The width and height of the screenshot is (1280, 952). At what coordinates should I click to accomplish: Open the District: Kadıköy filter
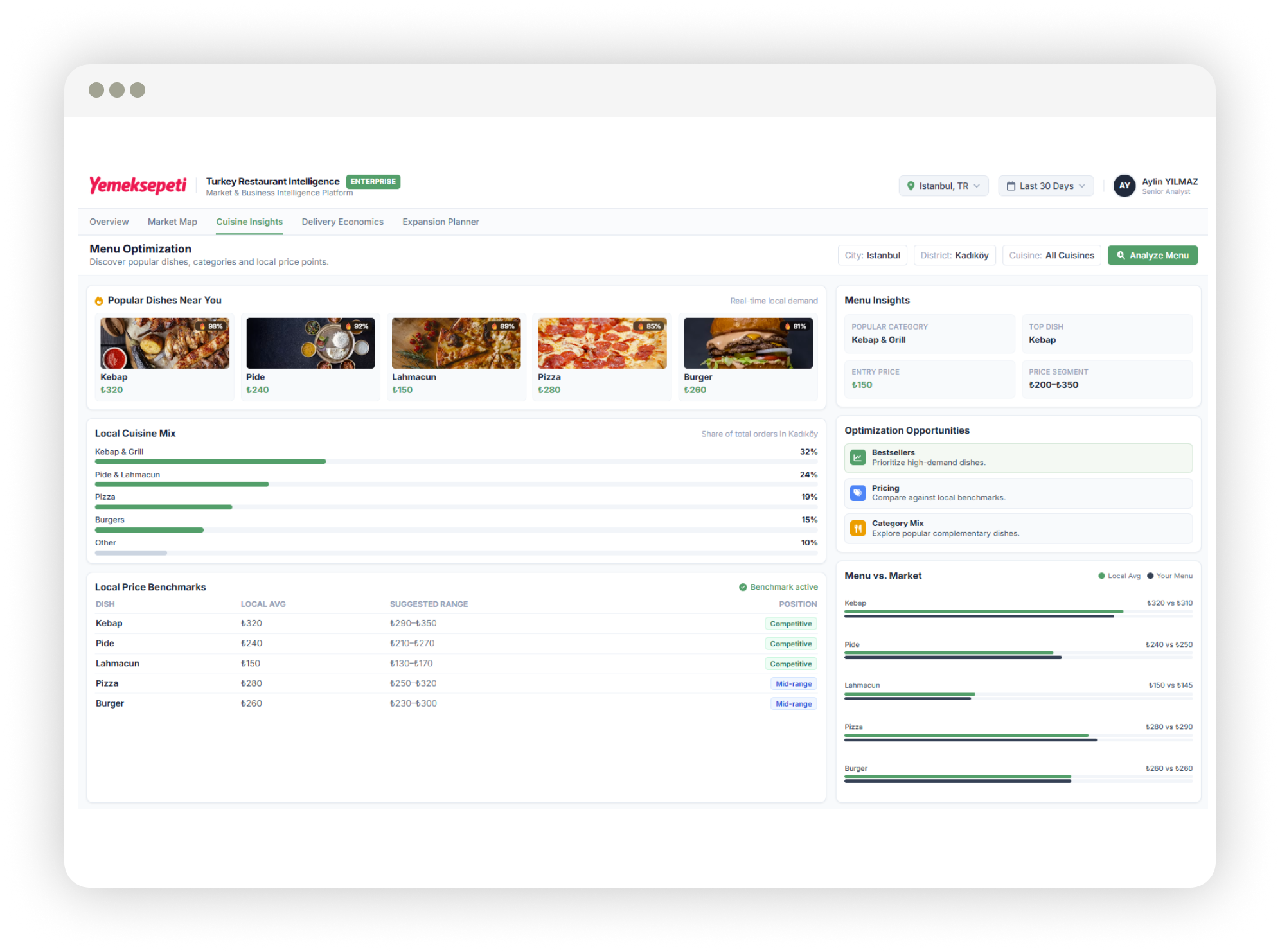[954, 255]
